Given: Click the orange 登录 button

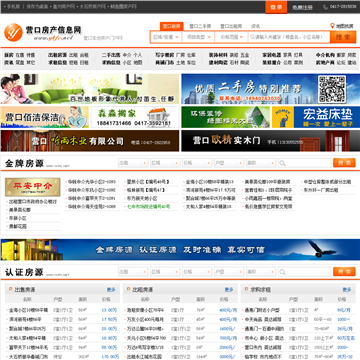Looking at the screenshot, I should (276, 7).
